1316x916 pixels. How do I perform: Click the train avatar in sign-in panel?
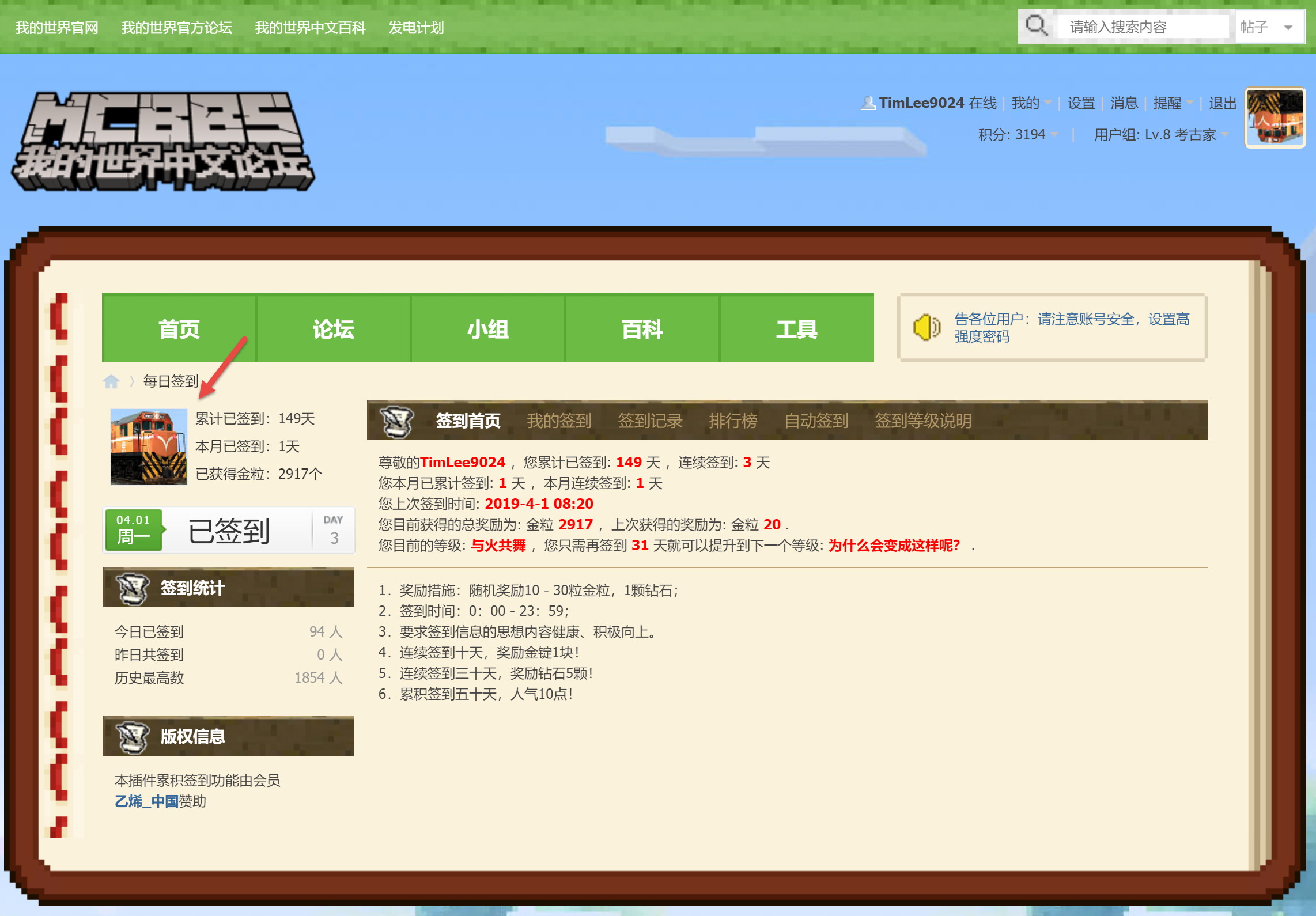click(x=149, y=446)
